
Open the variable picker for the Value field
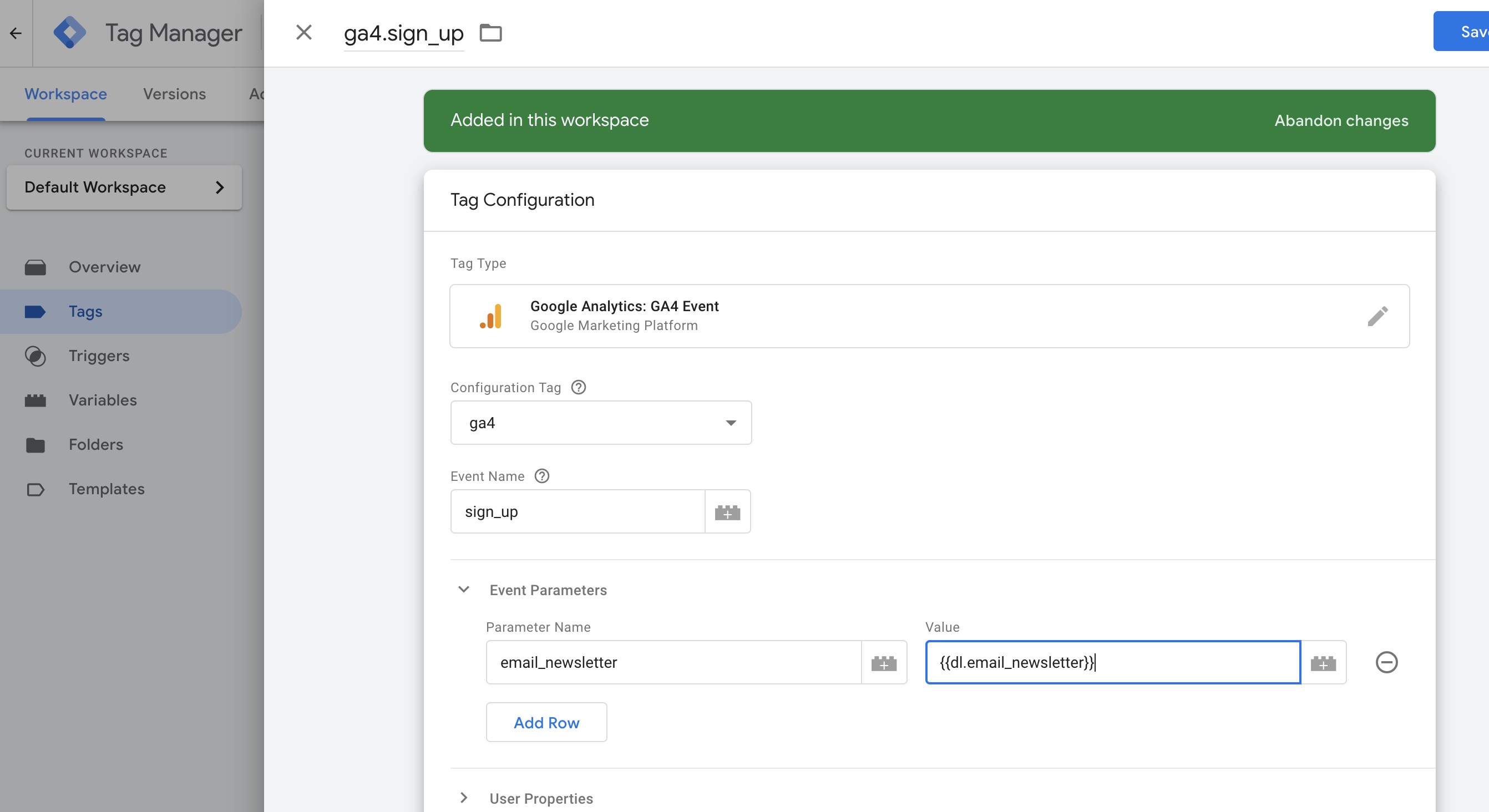[x=1323, y=663]
